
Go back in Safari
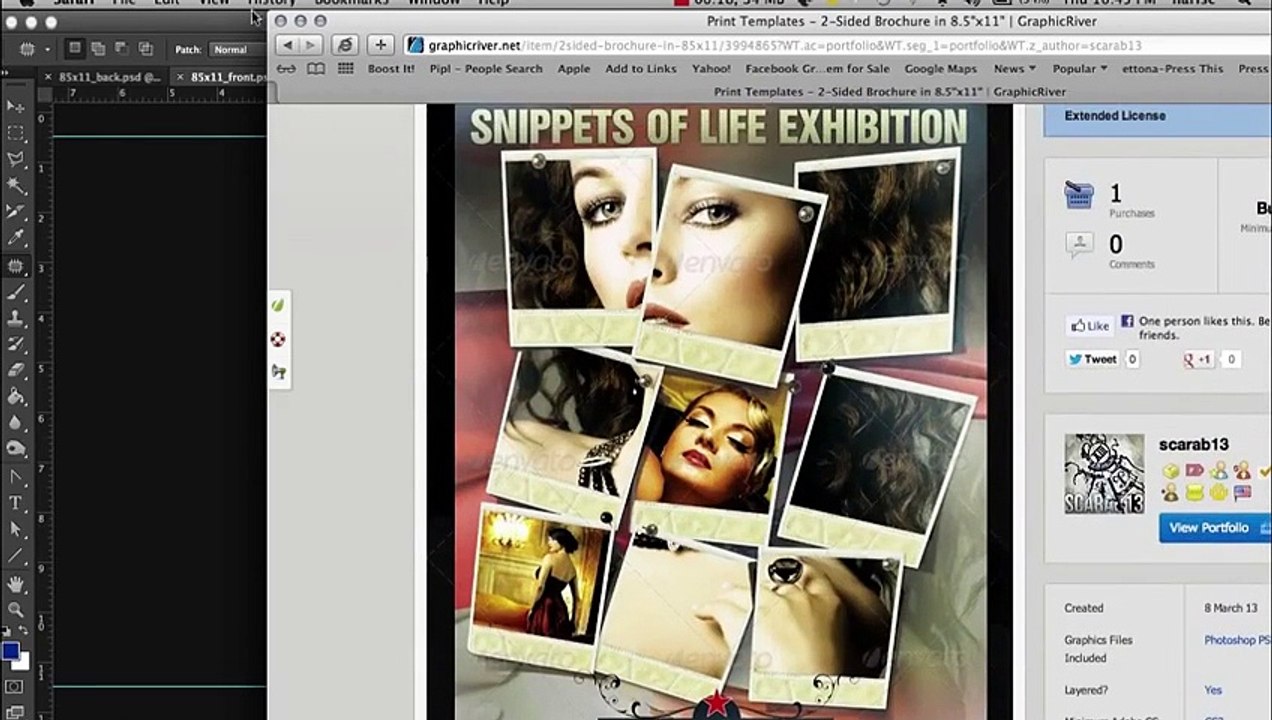pos(287,45)
